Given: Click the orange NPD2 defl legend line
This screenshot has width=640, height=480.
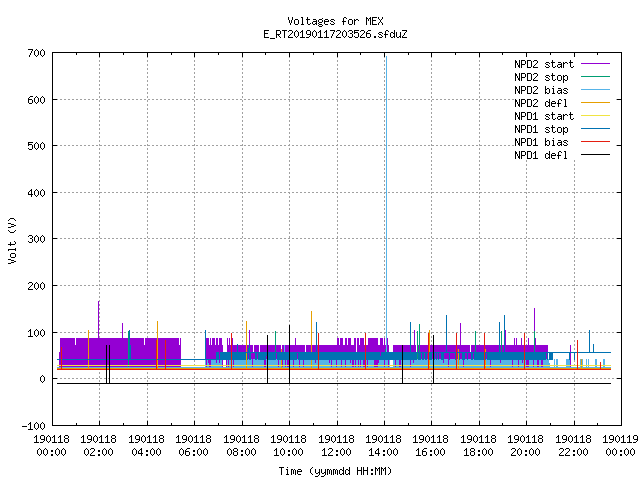Looking at the screenshot, I should pyautogui.click(x=596, y=103).
